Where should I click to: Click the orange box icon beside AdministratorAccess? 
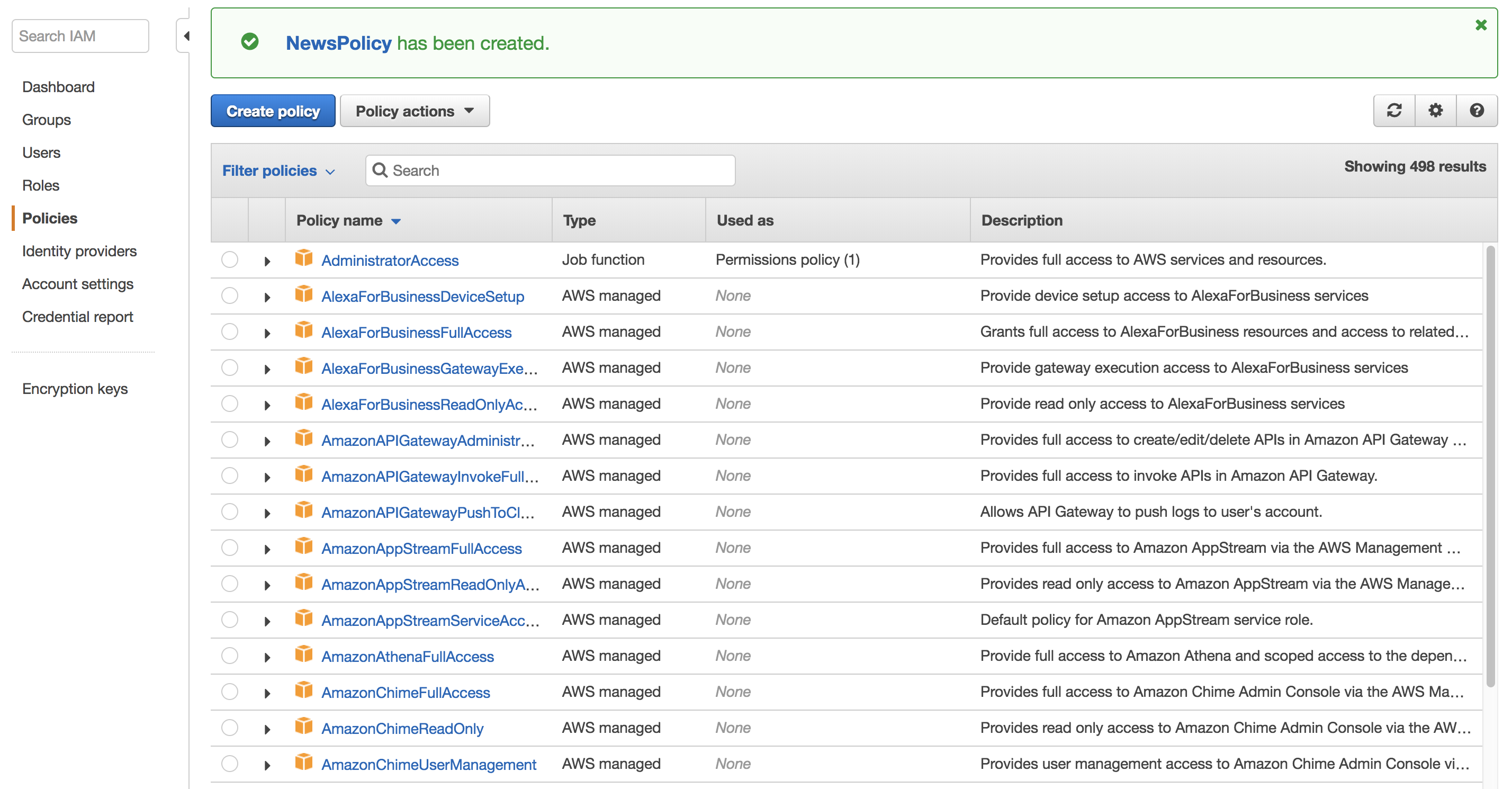tap(303, 258)
